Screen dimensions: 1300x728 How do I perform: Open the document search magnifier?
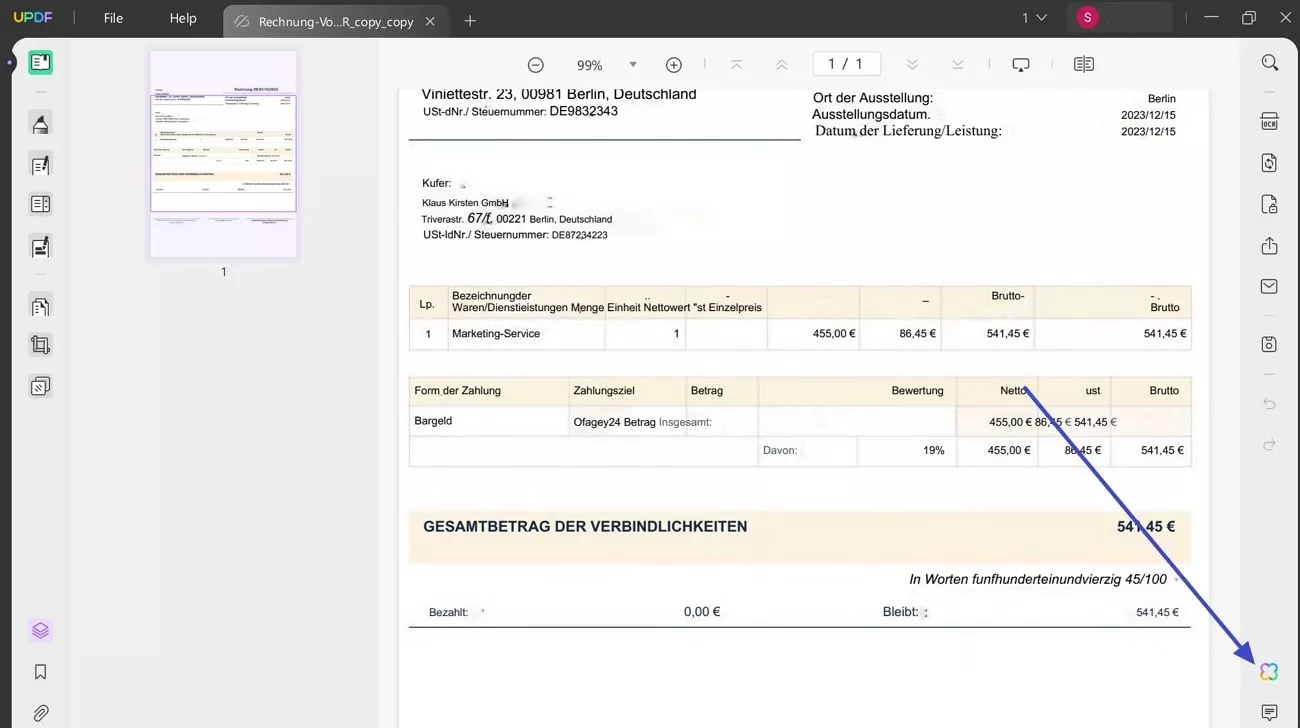click(1268, 62)
